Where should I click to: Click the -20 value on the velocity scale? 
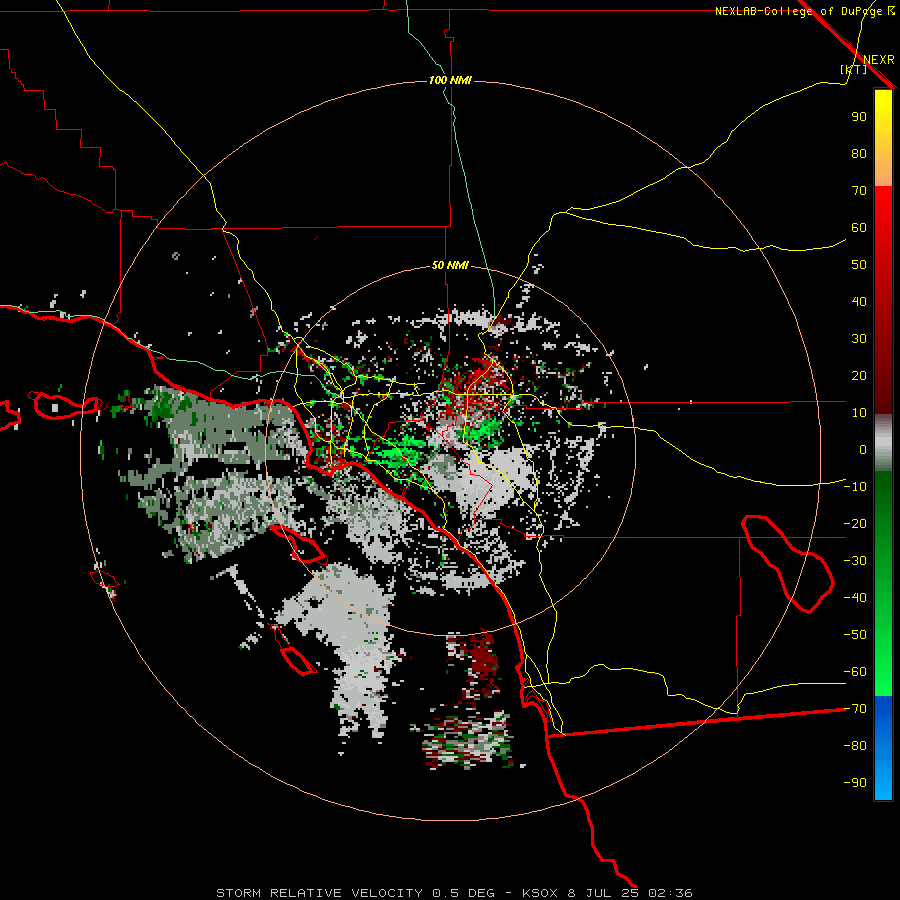tap(855, 524)
